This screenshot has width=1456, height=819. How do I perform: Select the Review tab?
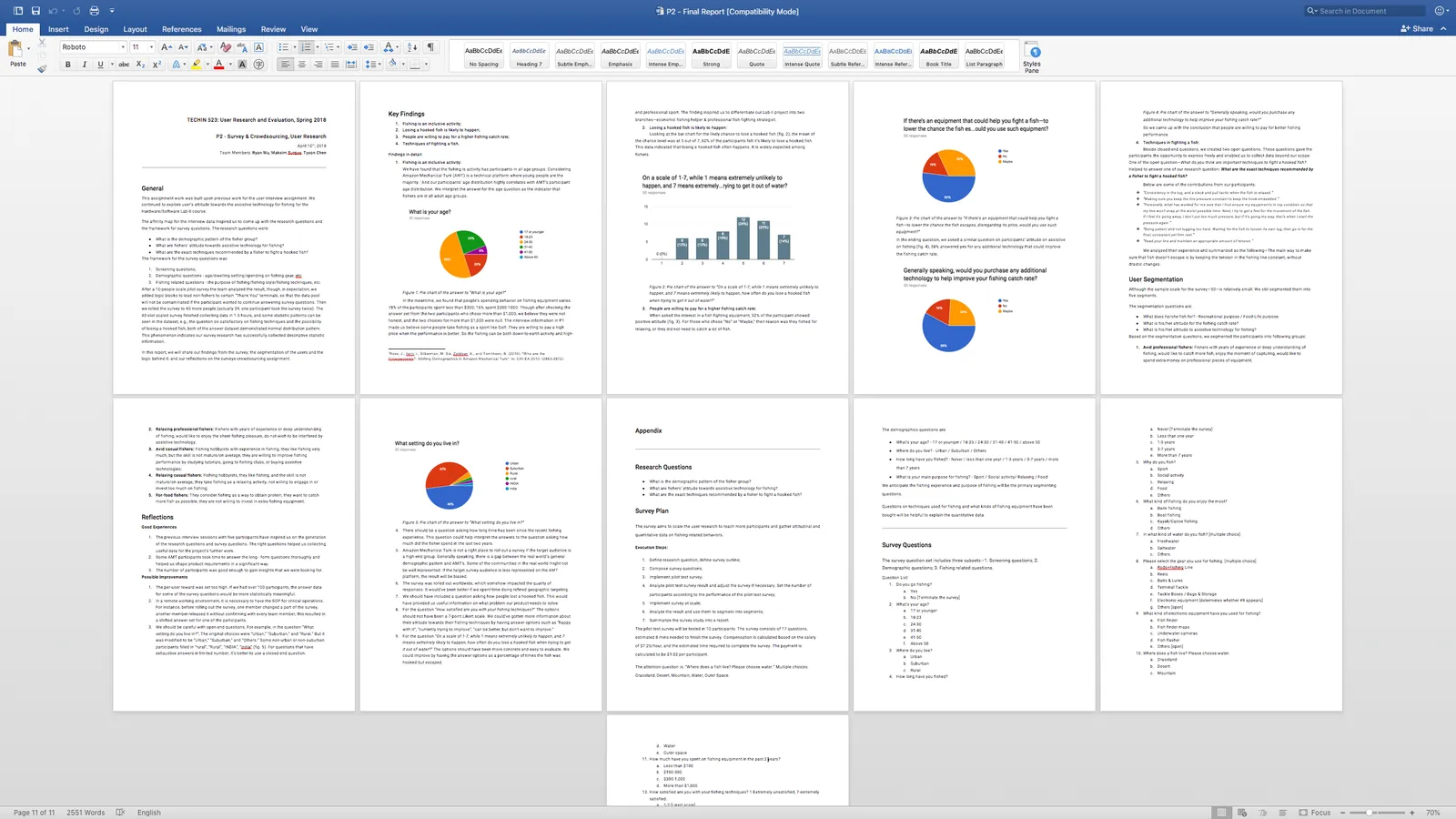pyautogui.click(x=273, y=29)
